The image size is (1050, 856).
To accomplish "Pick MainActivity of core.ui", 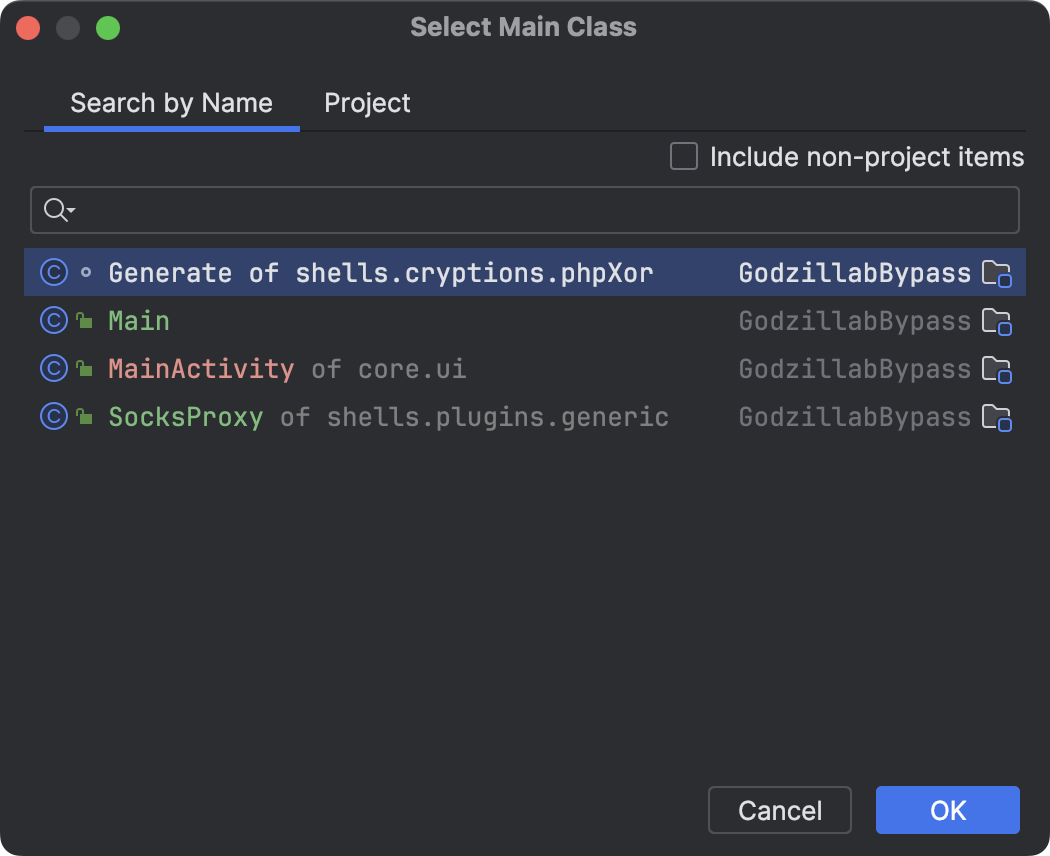I will click(x=287, y=369).
